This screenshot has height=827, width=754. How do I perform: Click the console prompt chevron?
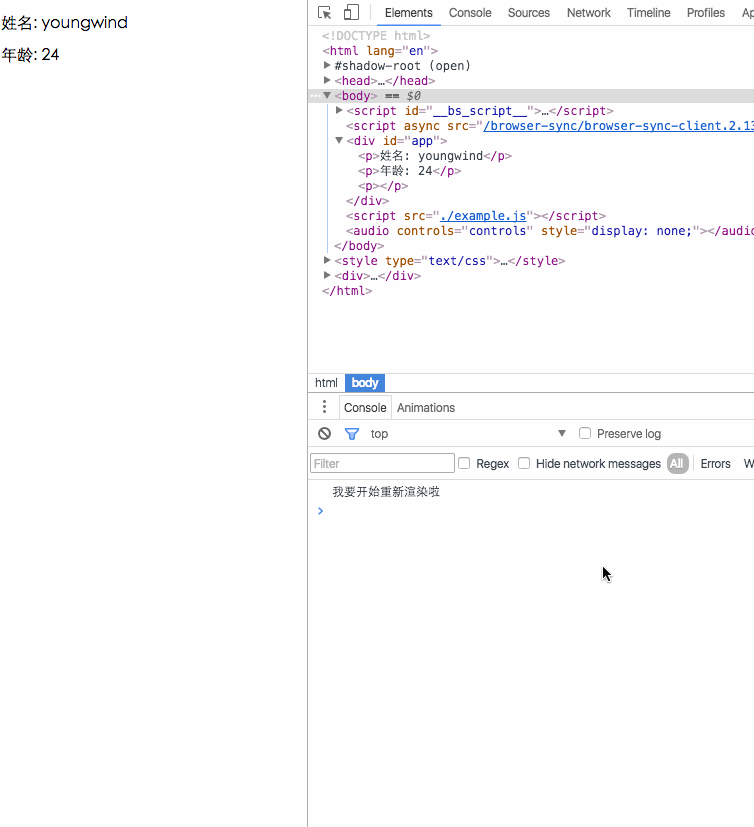point(320,511)
